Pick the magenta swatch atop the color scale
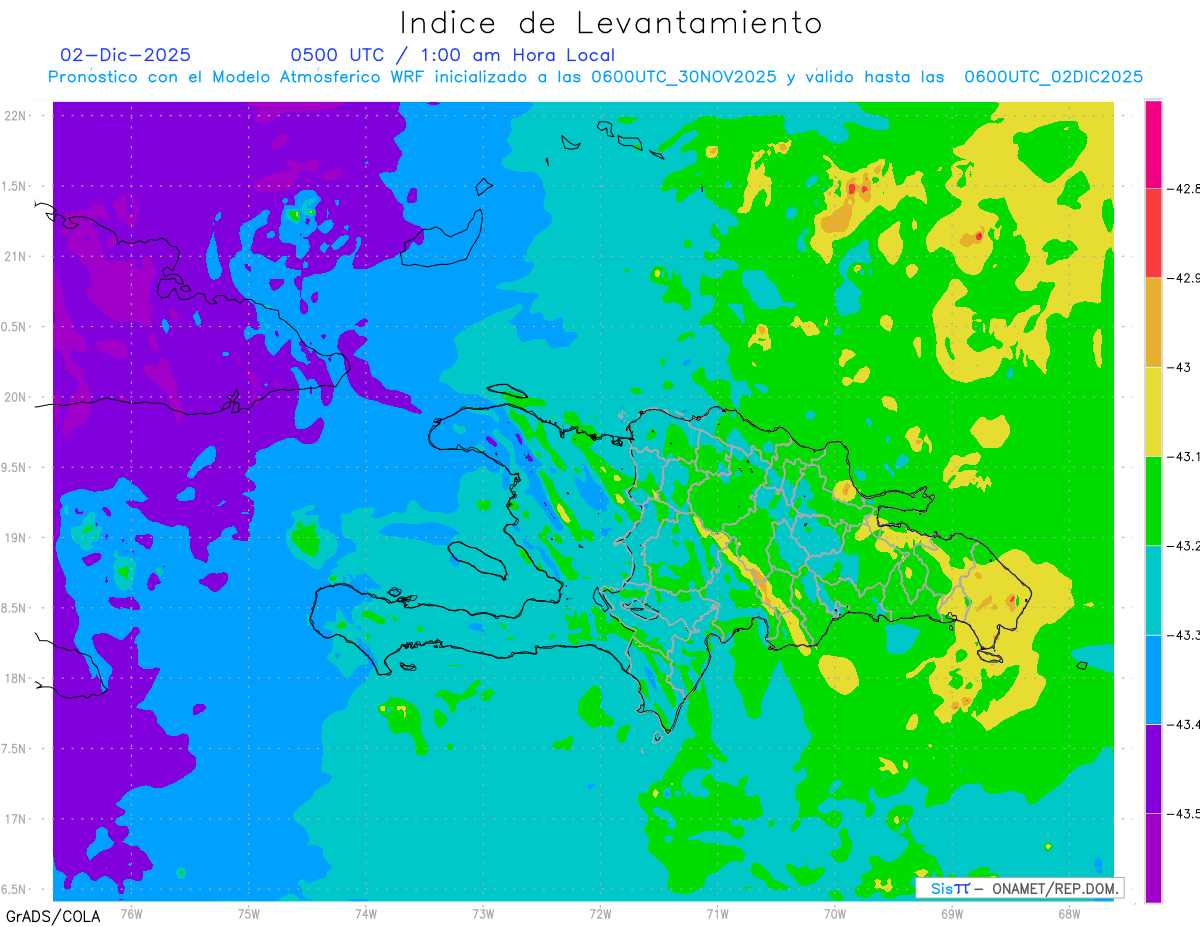Viewport: 1200px width, 927px height. pyautogui.click(x=1153, y=144)
